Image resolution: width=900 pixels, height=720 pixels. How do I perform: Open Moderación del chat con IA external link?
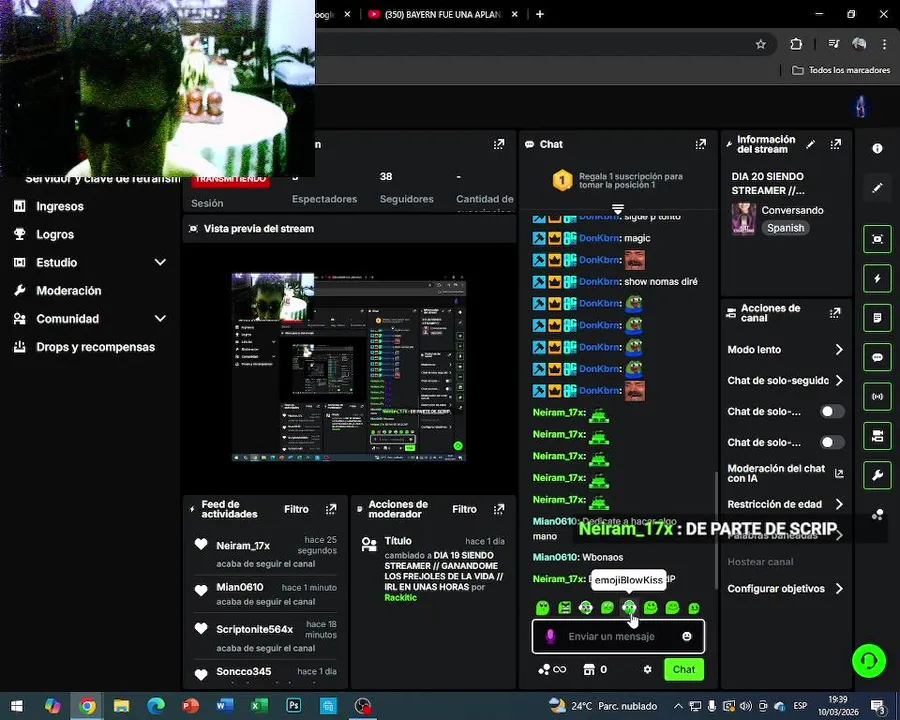[x=839, y=474]
